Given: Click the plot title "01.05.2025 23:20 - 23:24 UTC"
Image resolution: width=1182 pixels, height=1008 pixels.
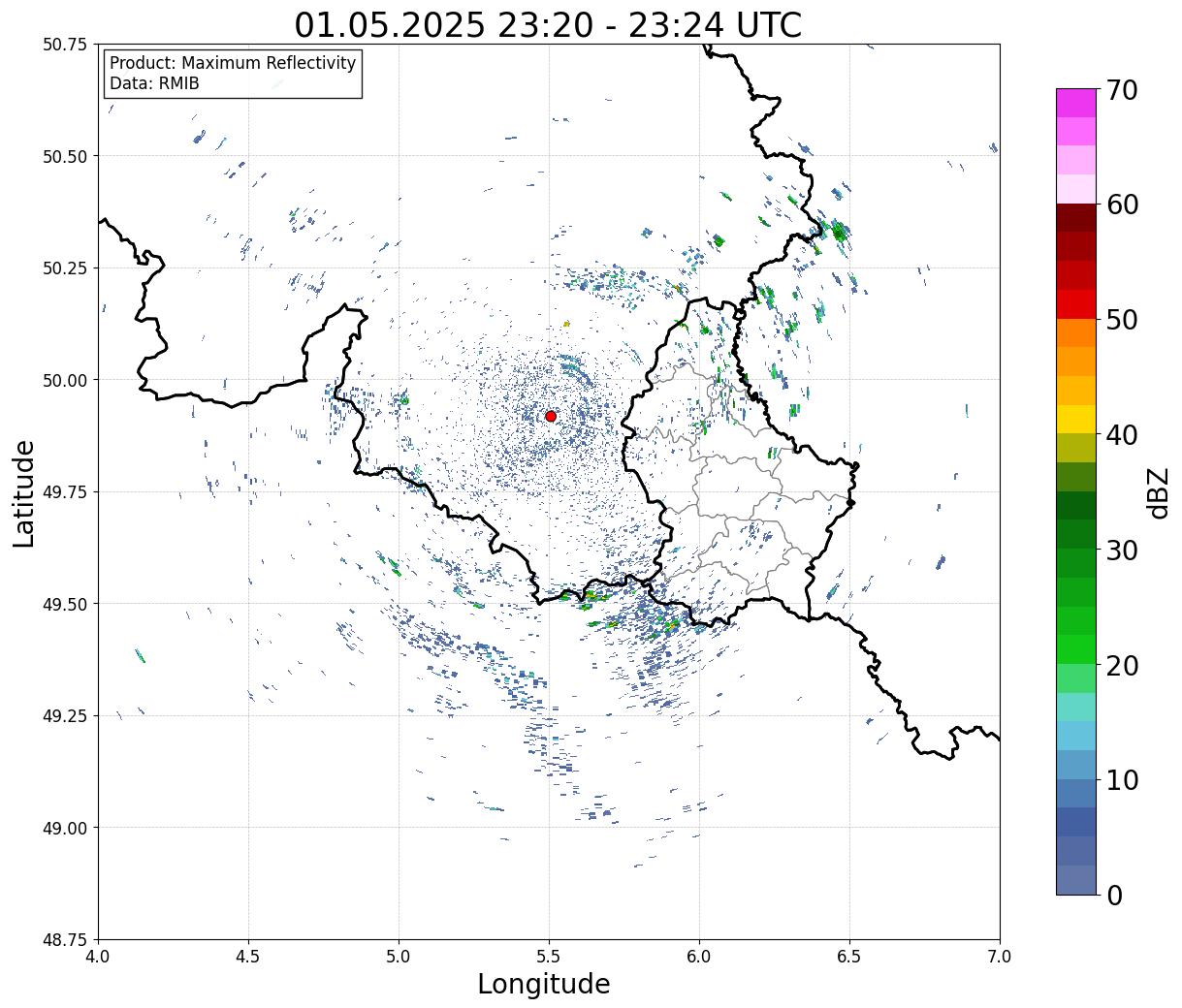Looking at the screenshot, I should [x=549, y=24].
